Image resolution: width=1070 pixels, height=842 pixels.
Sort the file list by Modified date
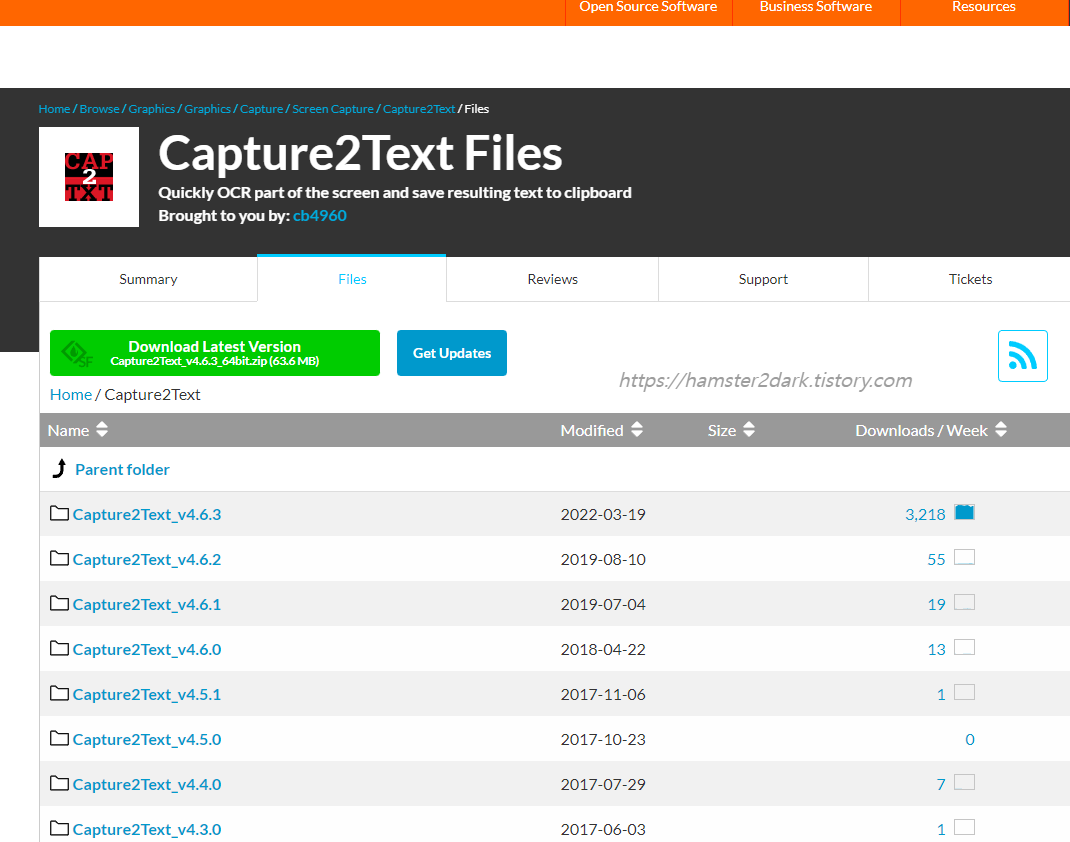coord(602,431)
